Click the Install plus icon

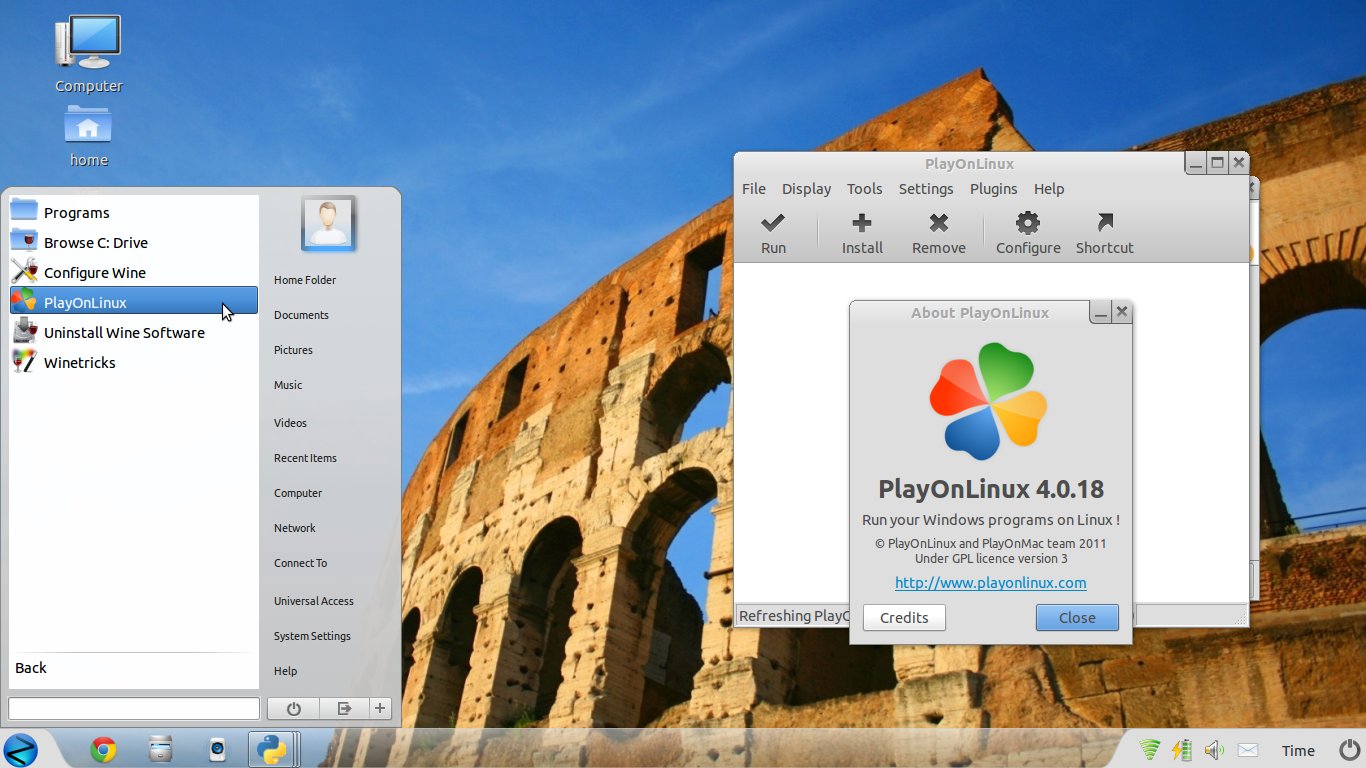[x=861, y=223]
